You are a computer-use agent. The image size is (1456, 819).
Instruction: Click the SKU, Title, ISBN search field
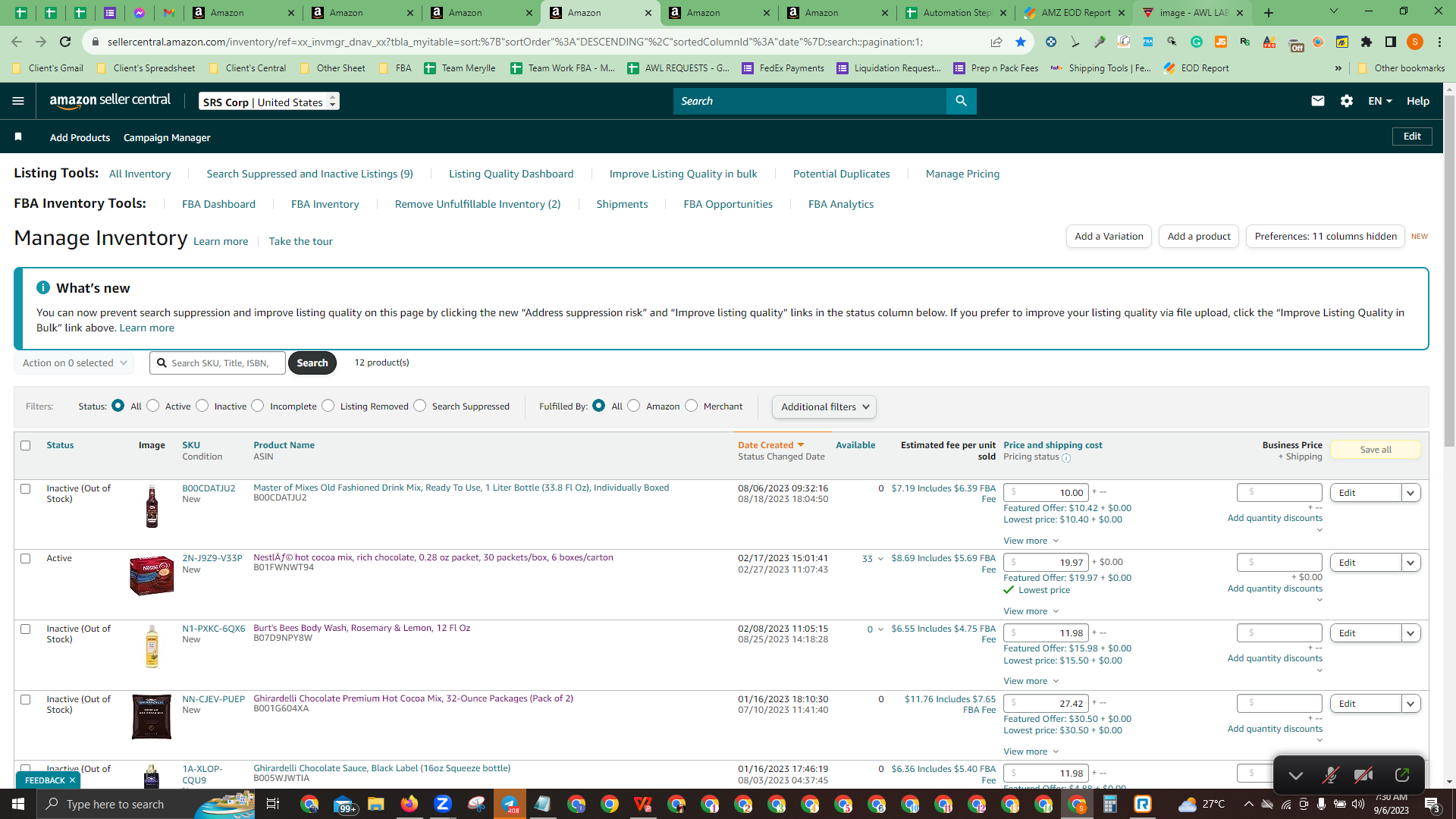click(218, 363)
